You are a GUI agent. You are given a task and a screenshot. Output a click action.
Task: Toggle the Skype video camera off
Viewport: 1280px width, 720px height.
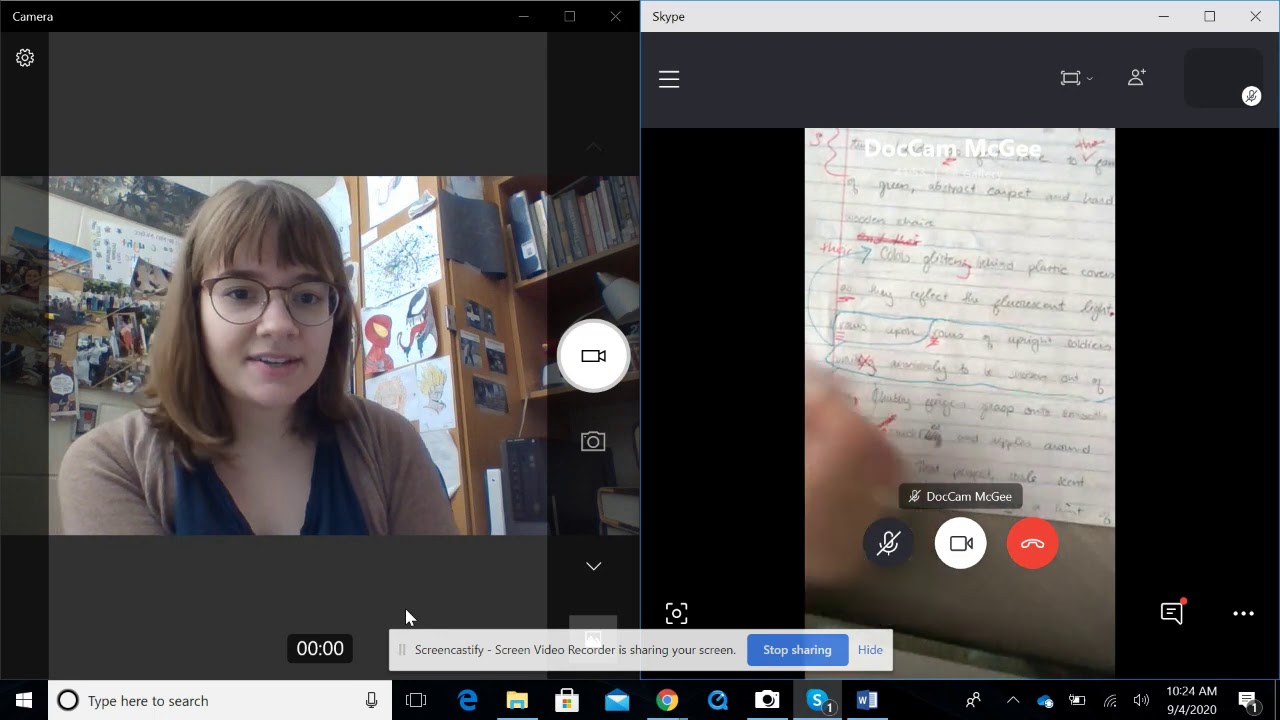[961, 543]
